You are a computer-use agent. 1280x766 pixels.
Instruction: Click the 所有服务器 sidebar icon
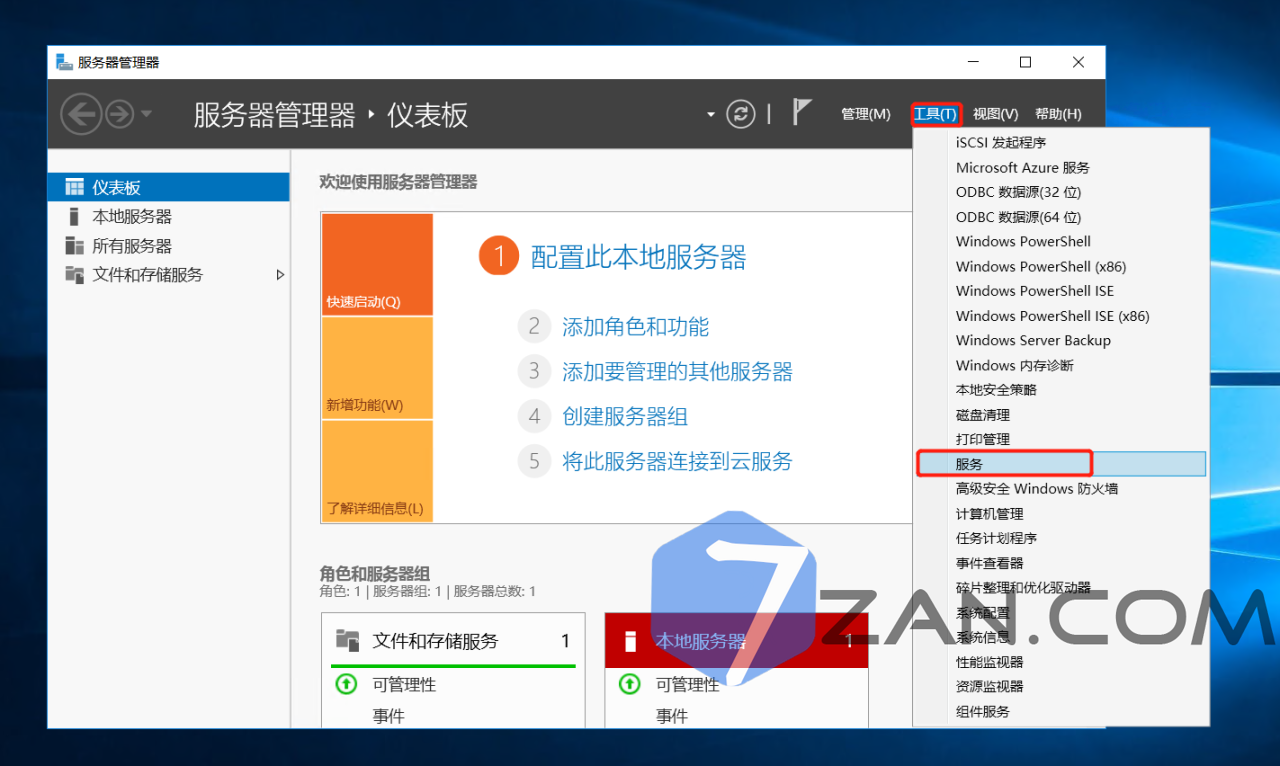pos(74,245)
